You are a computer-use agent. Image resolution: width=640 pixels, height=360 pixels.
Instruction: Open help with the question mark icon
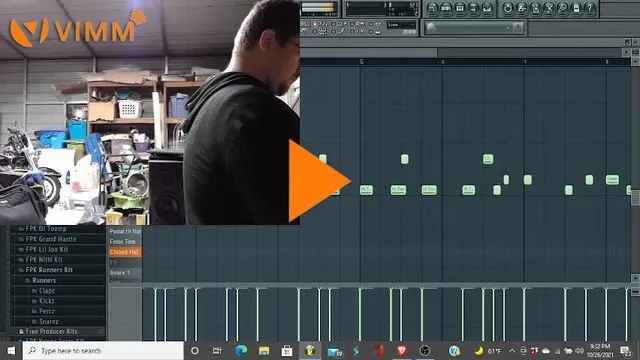590,8
